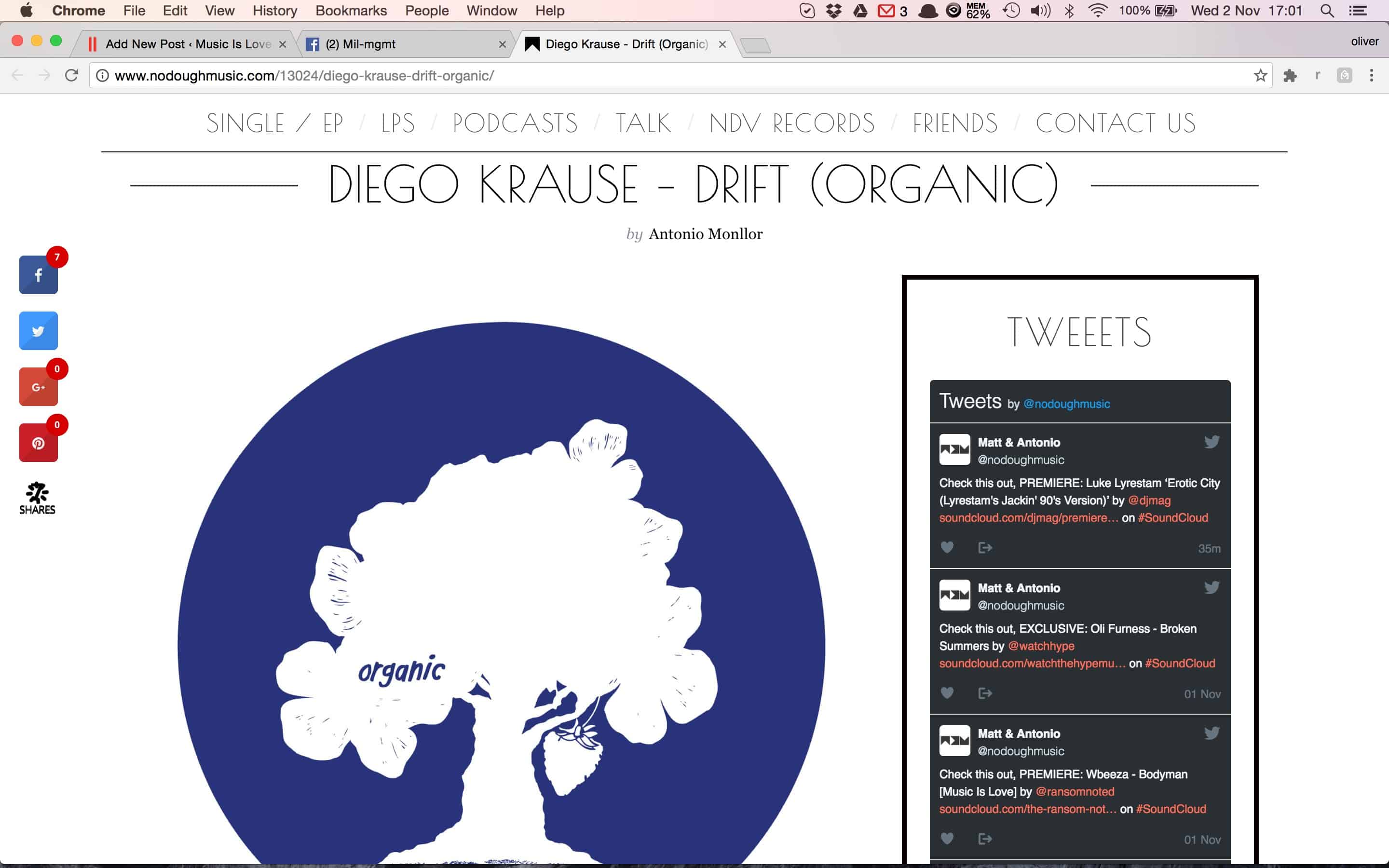Go back to the previous page

click(x=17, y=75)
